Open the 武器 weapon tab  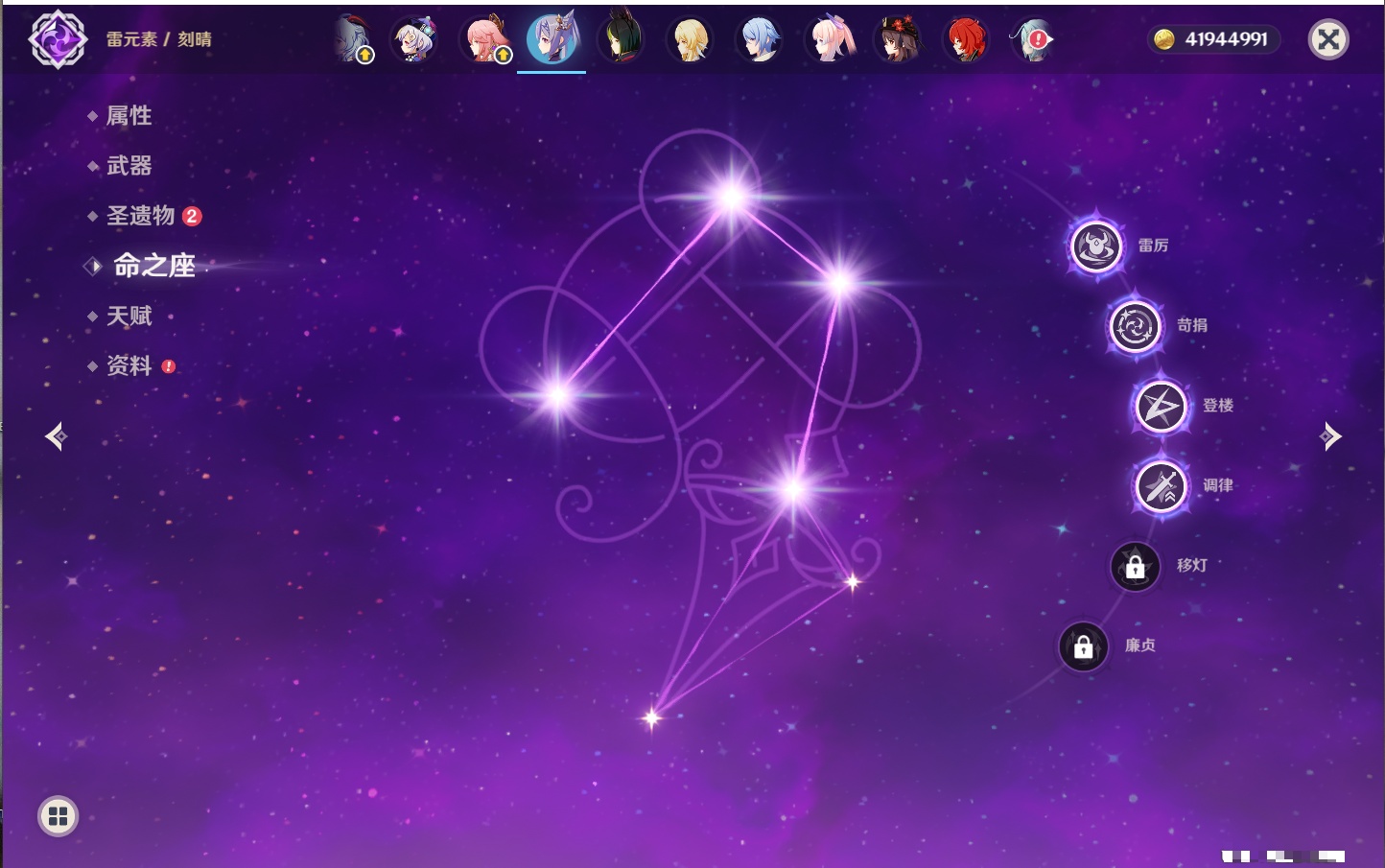(129, 166)
